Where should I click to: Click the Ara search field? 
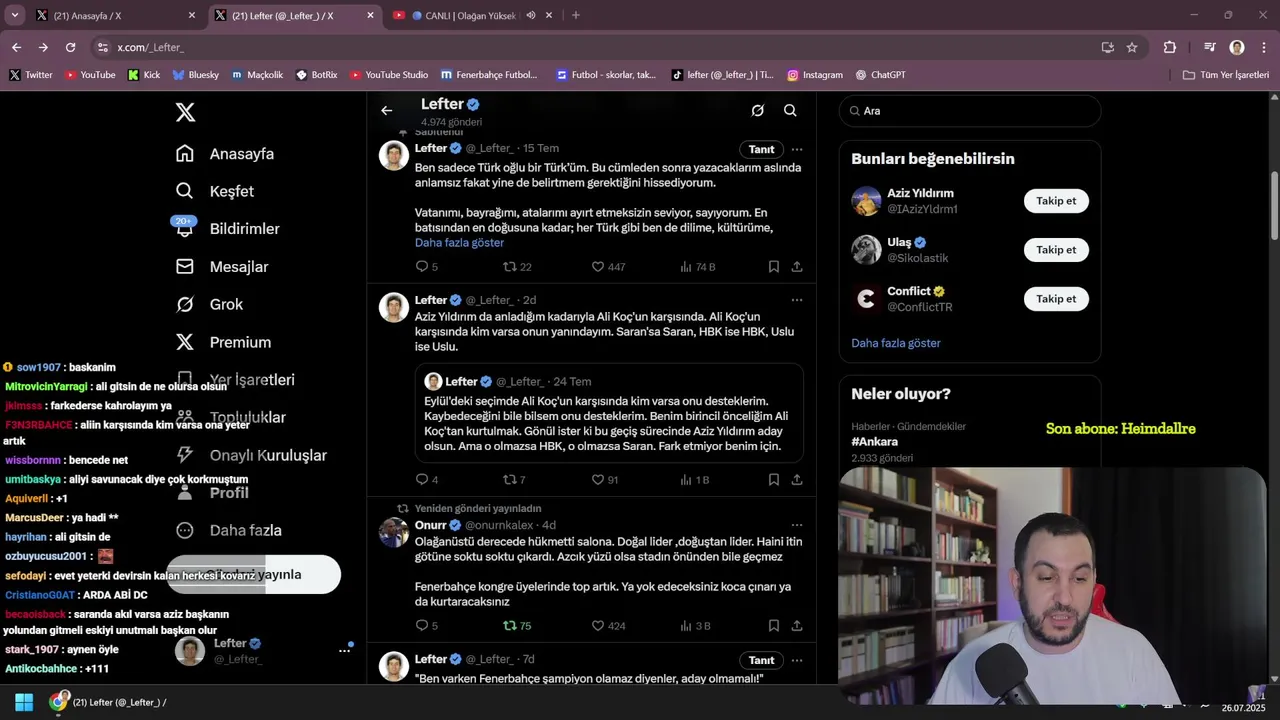point(970,111)
